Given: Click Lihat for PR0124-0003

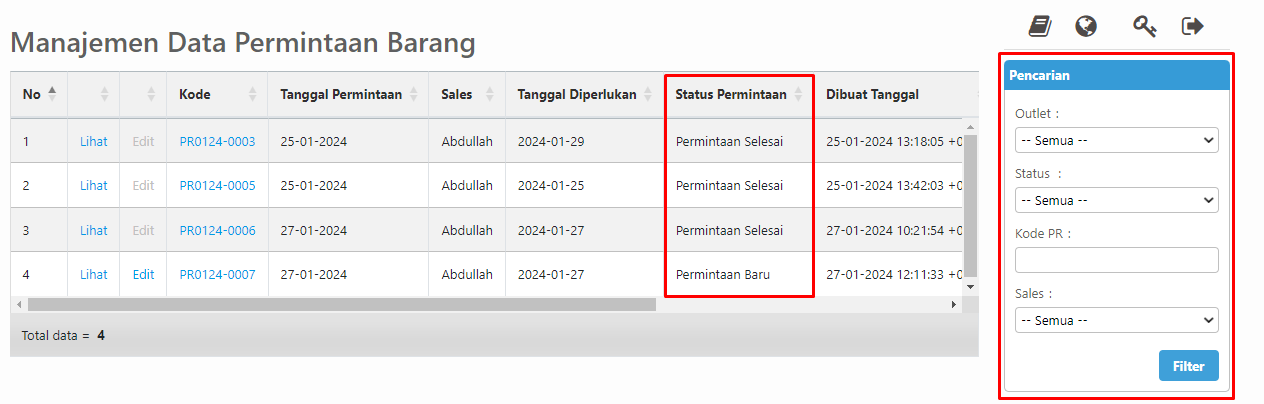Looking at the screenshot, I should point(94,142).
